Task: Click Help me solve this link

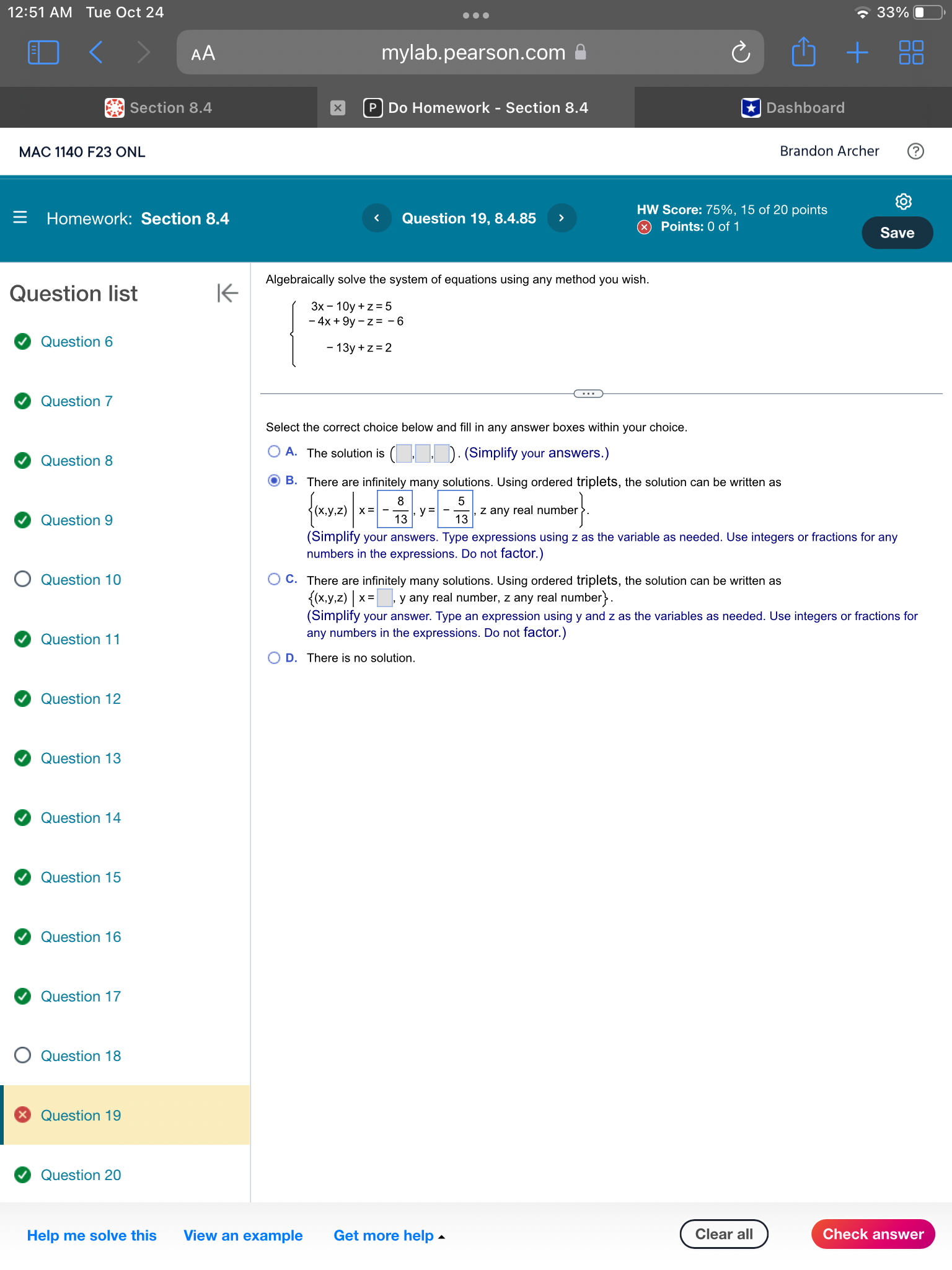Action: (x=92, y=1235)
